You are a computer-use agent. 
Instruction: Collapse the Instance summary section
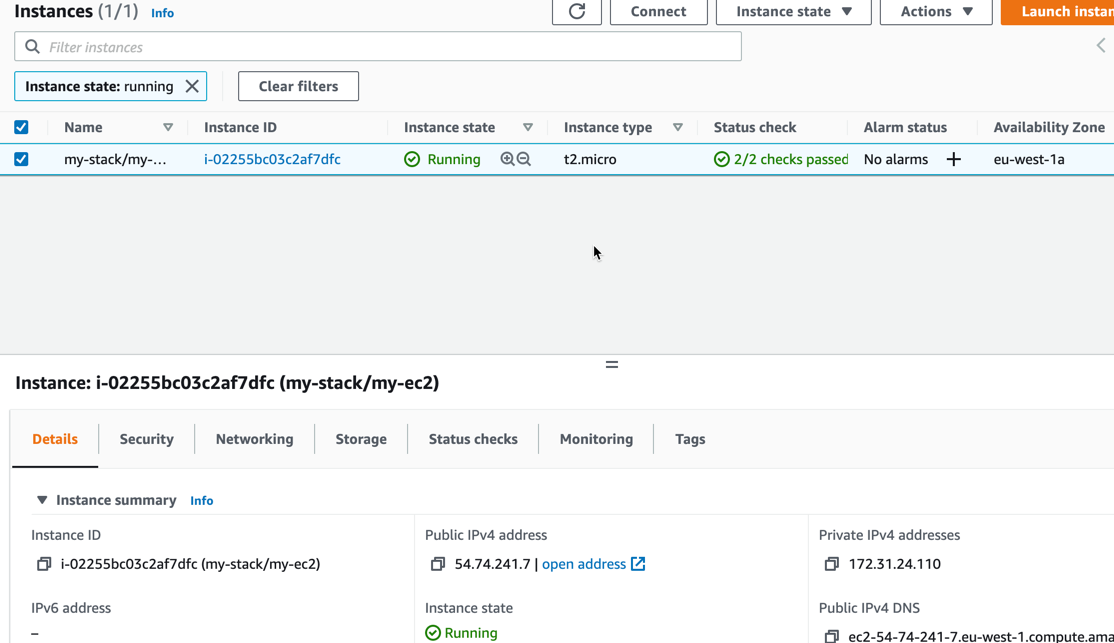click(x=42, y=500)
